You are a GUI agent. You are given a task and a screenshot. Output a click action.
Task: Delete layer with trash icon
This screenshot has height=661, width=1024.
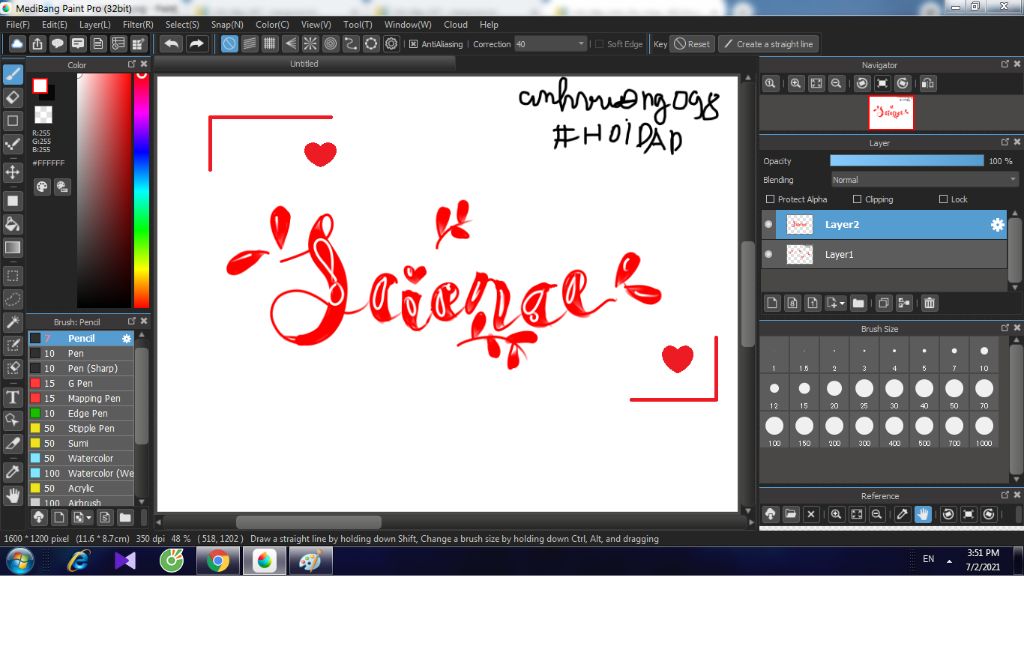click(x=929, y=303)
